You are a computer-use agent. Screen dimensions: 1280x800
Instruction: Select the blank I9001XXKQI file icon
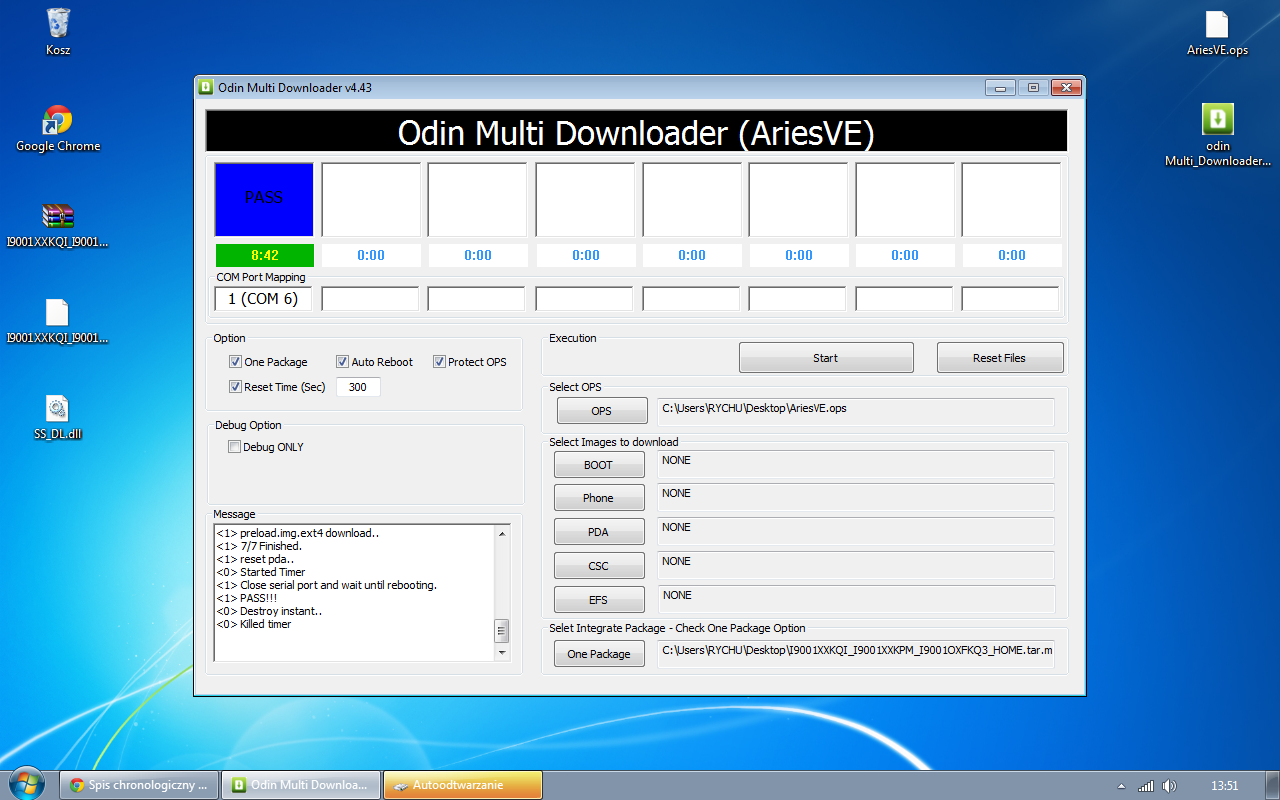coord(58,320)
